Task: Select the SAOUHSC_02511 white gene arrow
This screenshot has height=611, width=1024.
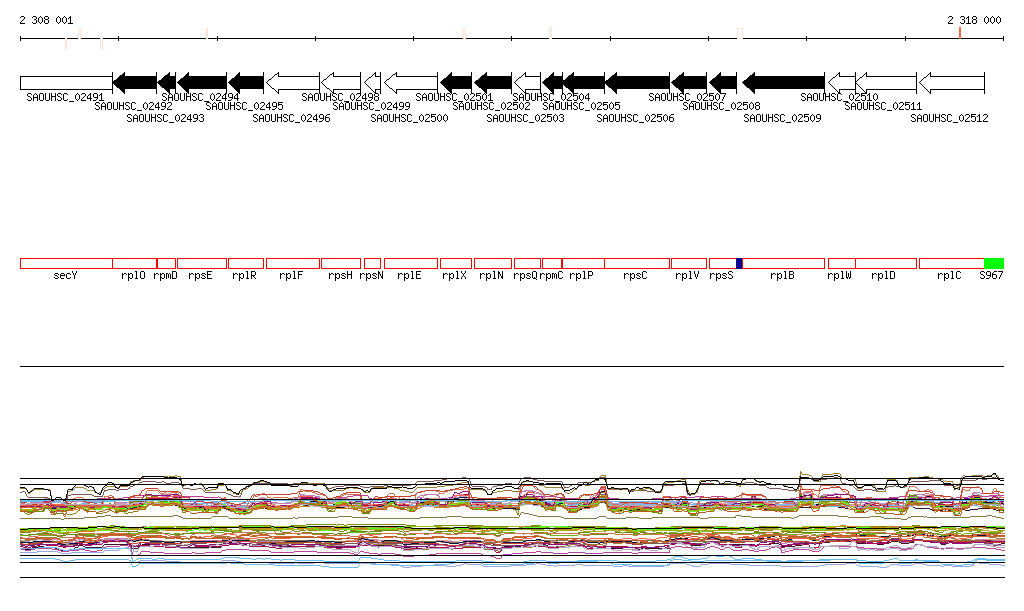Action: [886, 82]
